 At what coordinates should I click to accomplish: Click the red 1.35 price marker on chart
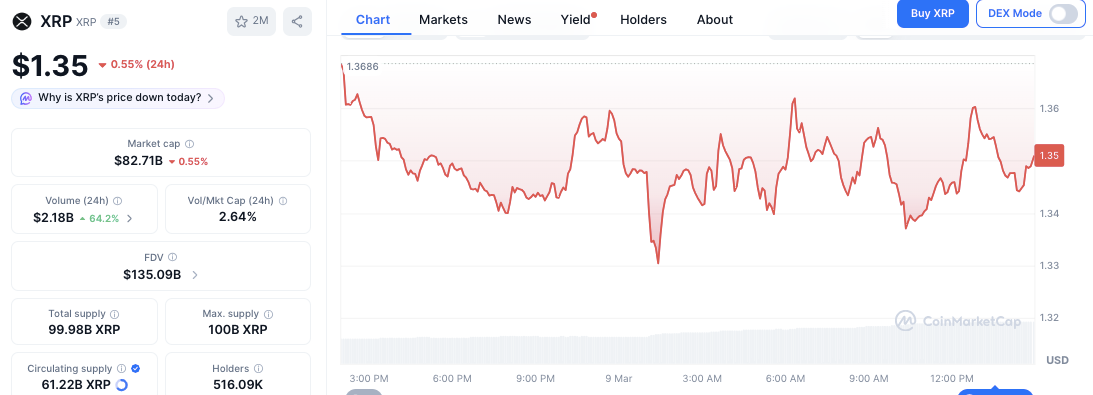[x=1048, y=155]
